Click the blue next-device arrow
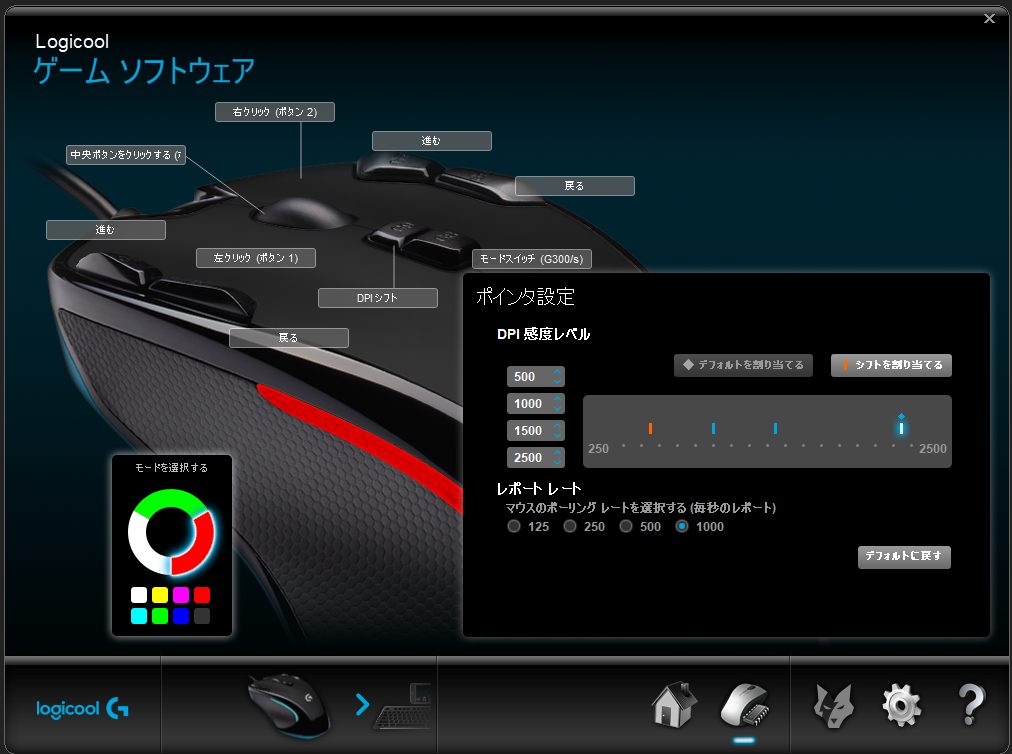 (362, 704)
